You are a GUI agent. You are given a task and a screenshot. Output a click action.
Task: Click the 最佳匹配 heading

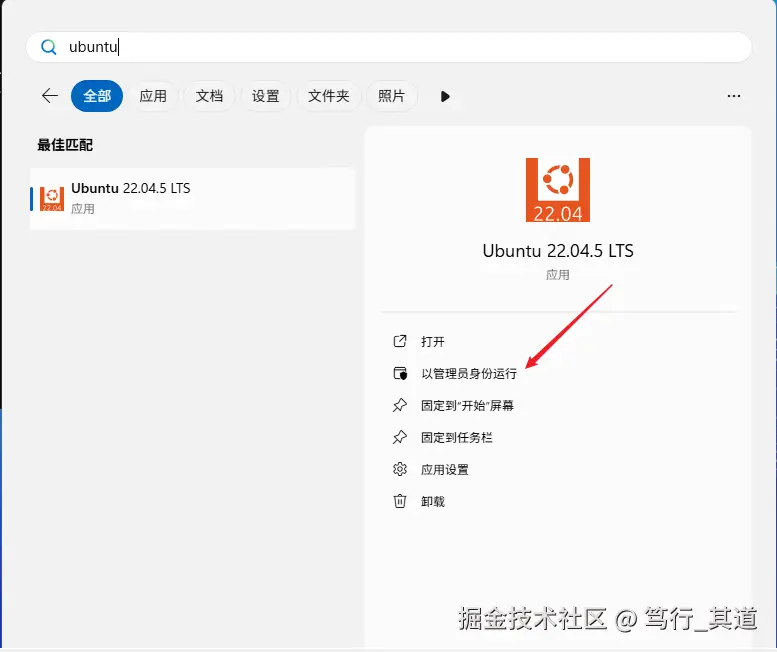(65, 145)
